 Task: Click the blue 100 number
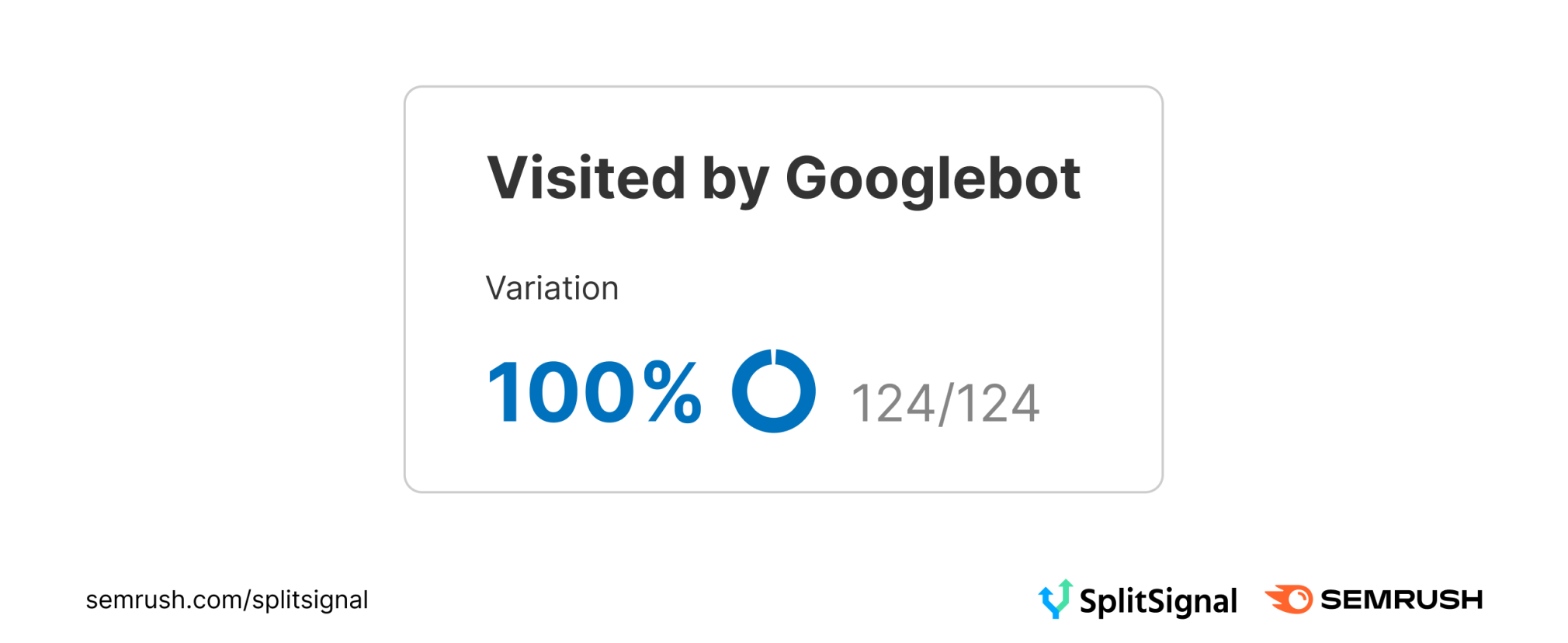[x=560, y=393]
